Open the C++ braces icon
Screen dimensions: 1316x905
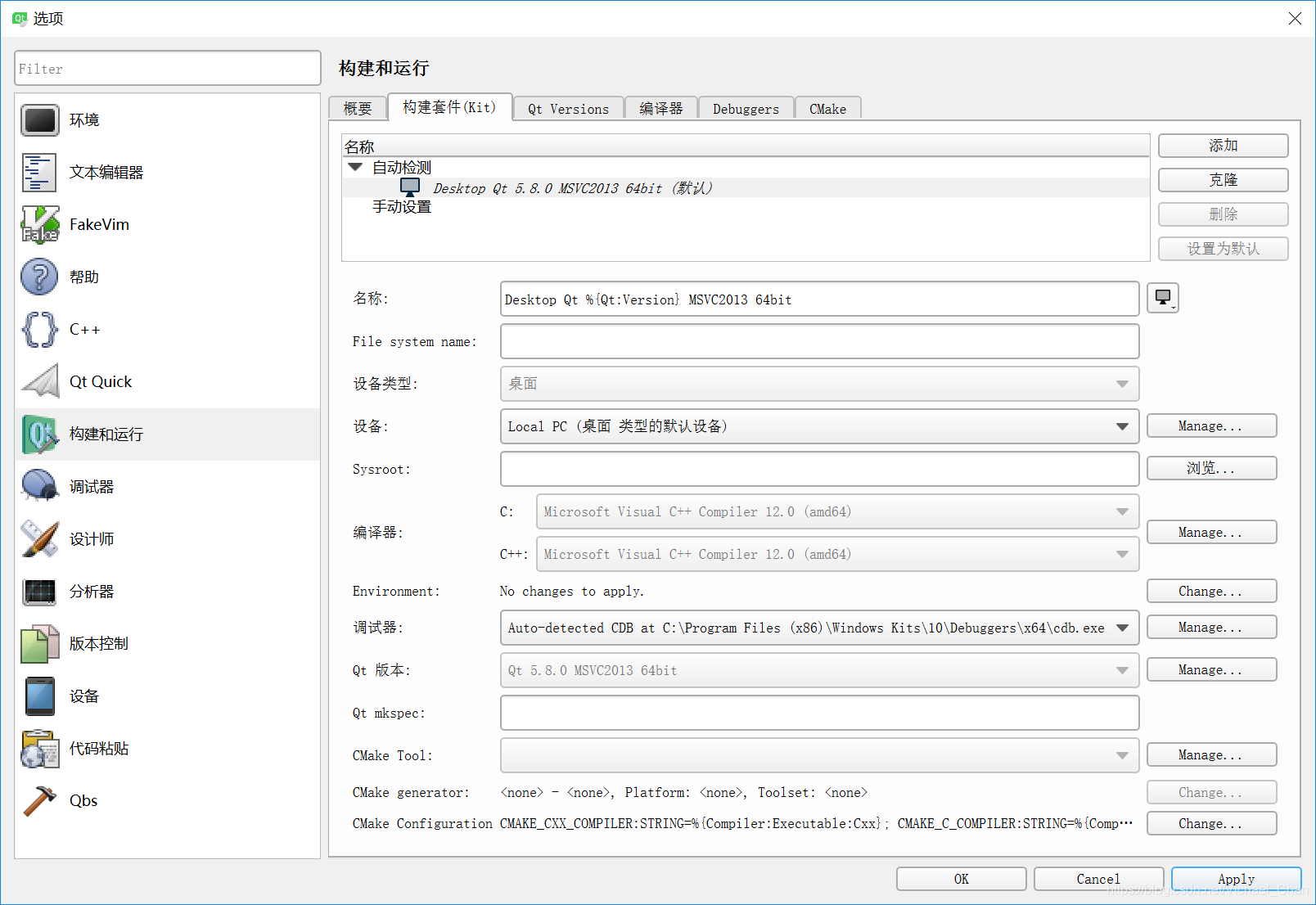click(39, 330)
